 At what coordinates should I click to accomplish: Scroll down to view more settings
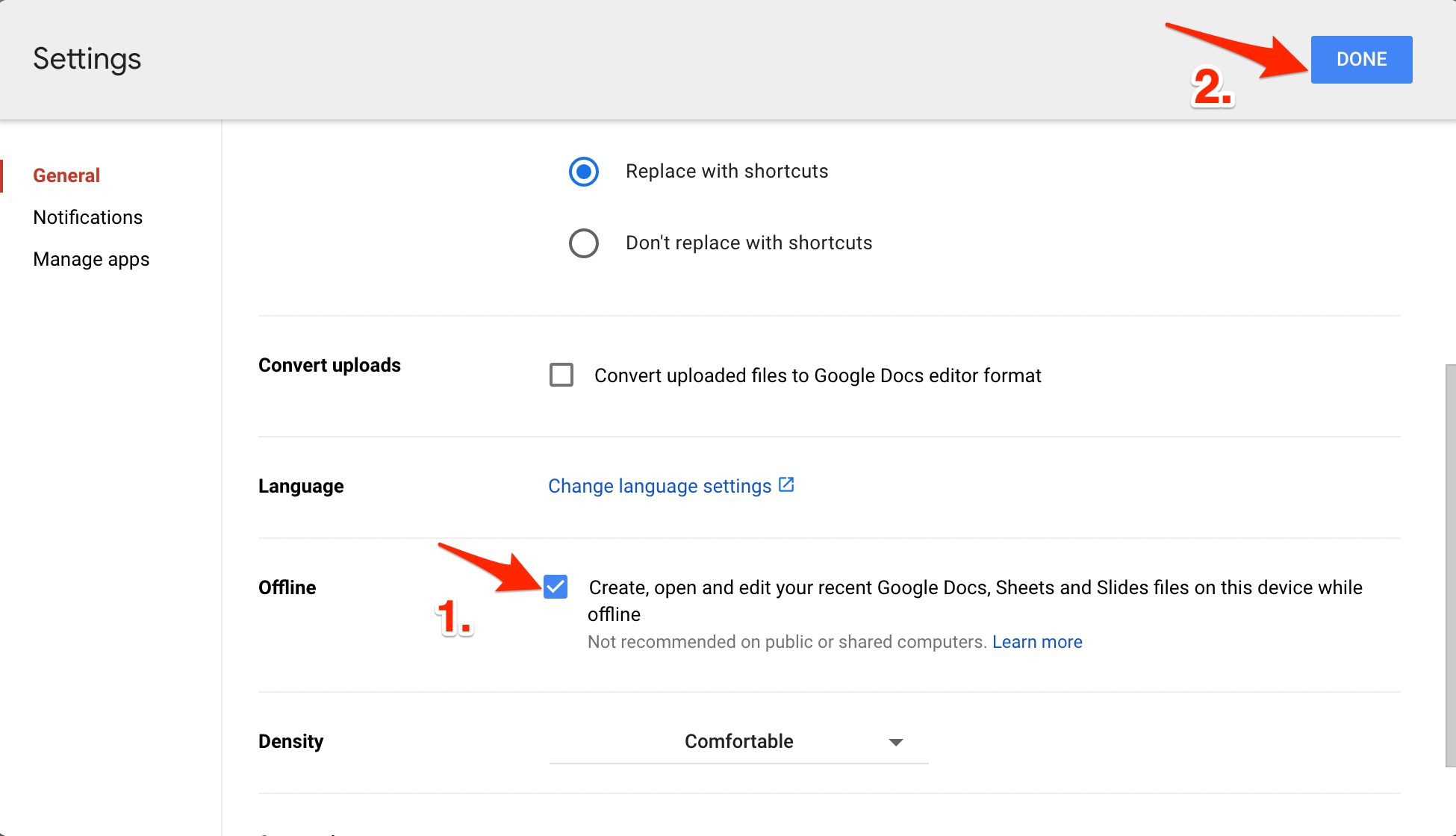tap(1447, 780)
